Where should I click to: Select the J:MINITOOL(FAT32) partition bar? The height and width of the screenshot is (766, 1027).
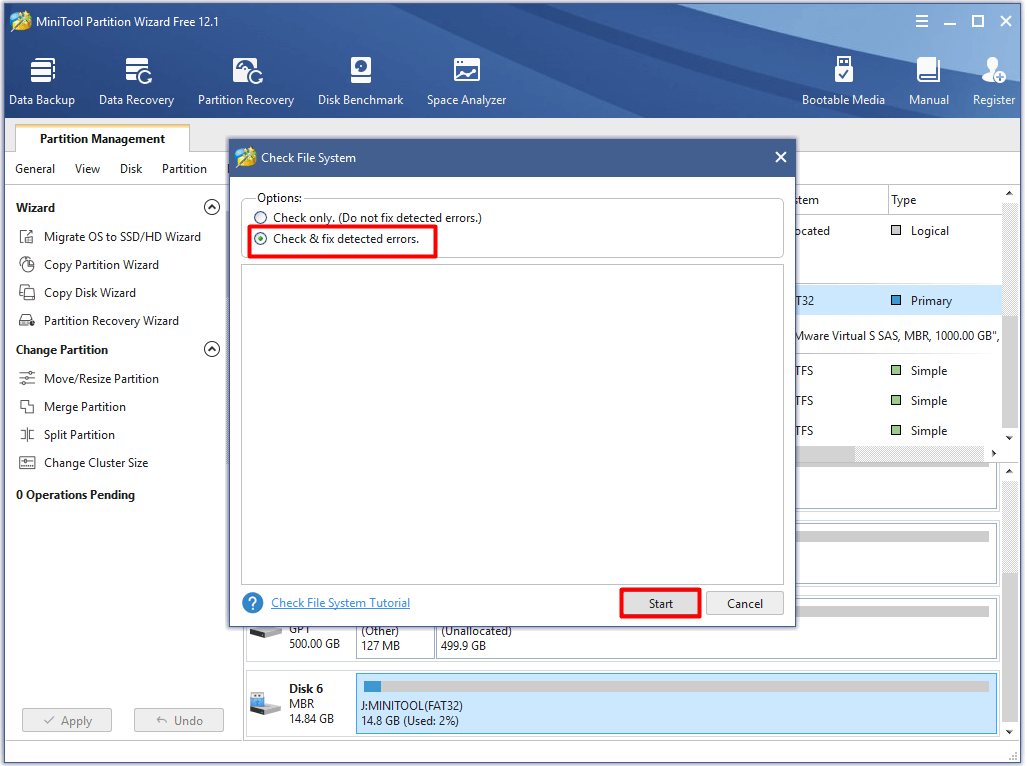click(676, 703)
